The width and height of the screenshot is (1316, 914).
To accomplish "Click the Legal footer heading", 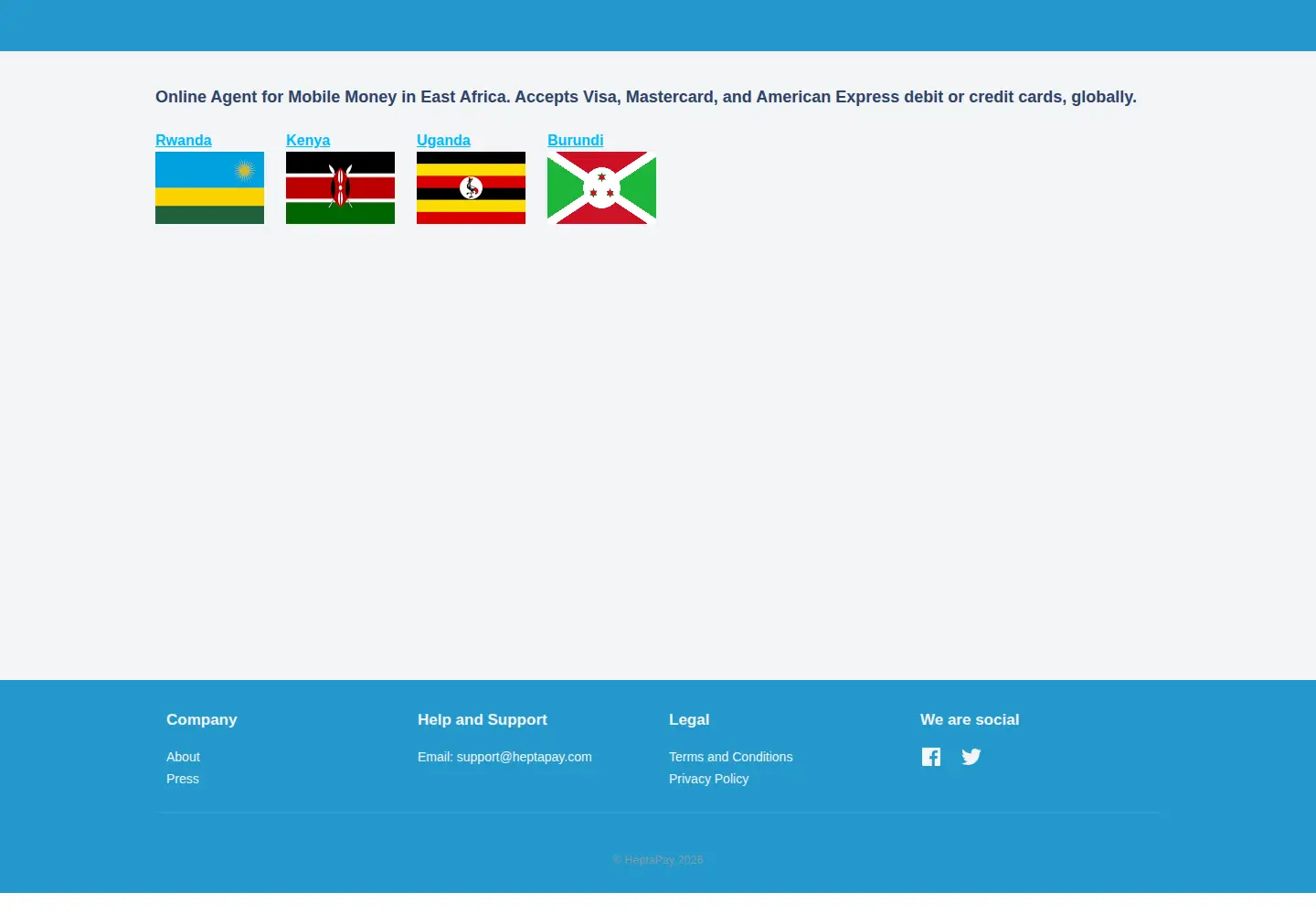I will (689, 719).
